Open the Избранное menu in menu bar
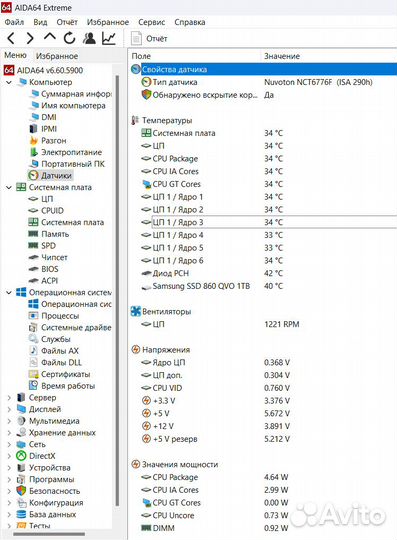The width and height of the screenshot is (397, 540). click(x=108, y=22)
